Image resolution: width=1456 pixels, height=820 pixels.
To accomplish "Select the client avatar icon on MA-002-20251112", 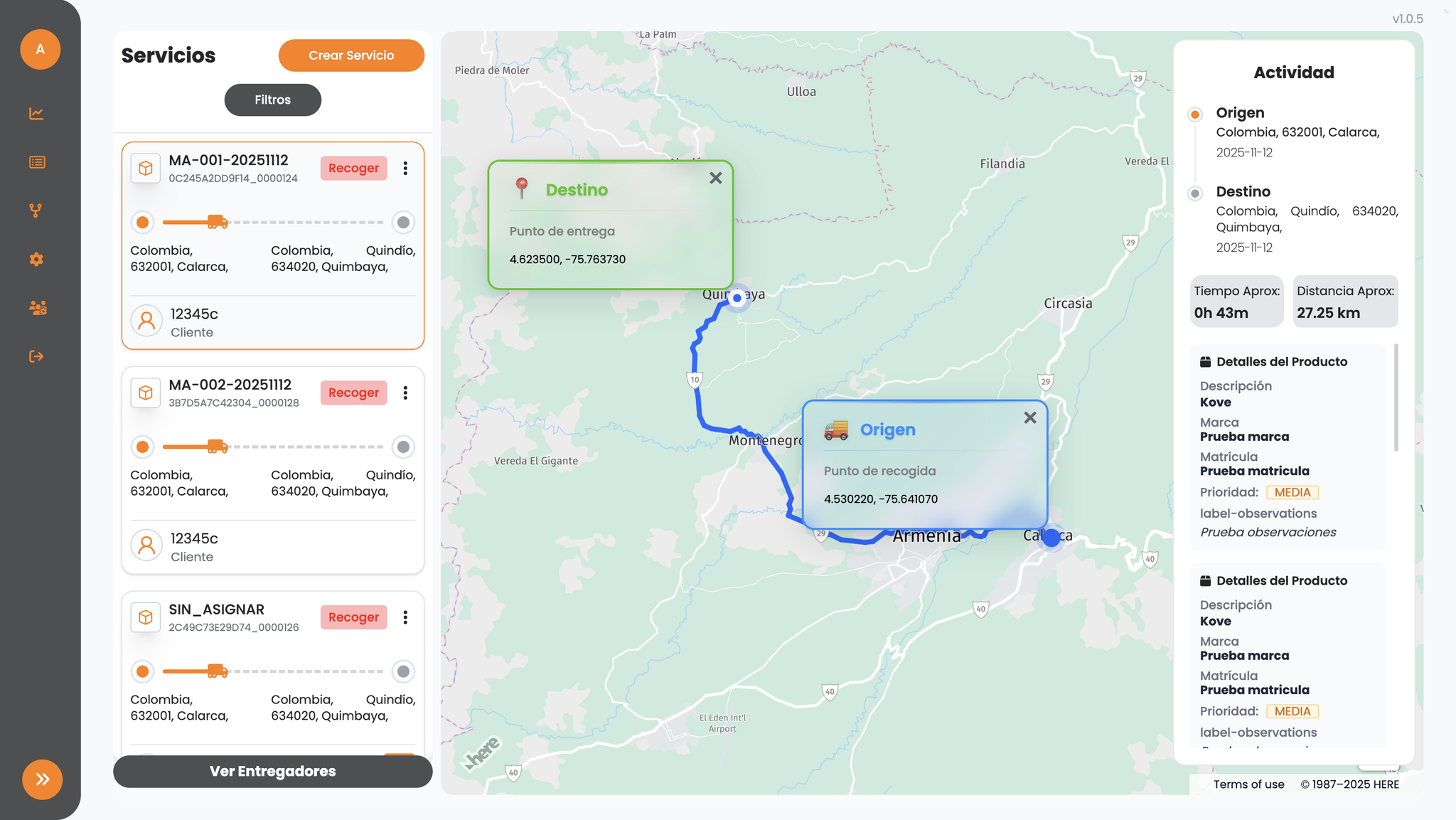I will [x=146, y=545].
